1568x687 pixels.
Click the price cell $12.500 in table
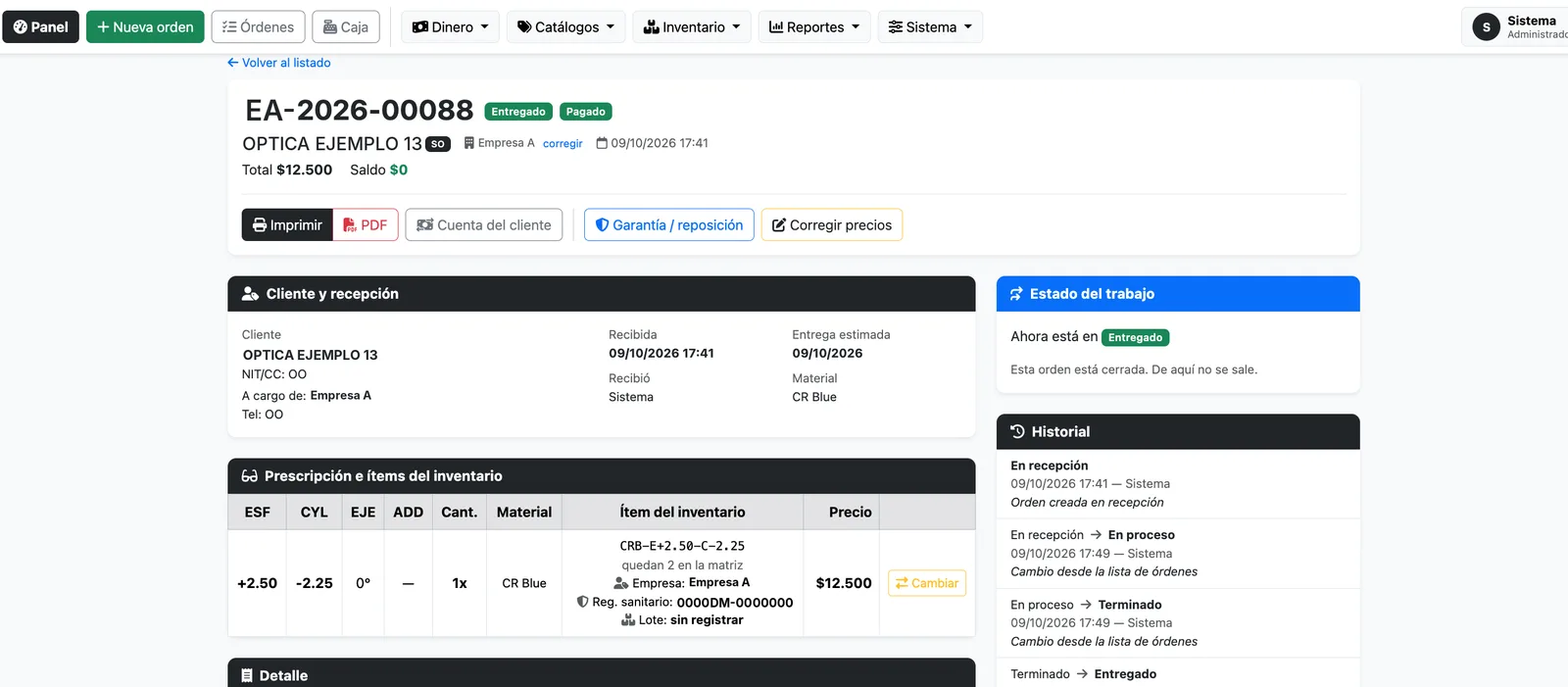(844, 583)
